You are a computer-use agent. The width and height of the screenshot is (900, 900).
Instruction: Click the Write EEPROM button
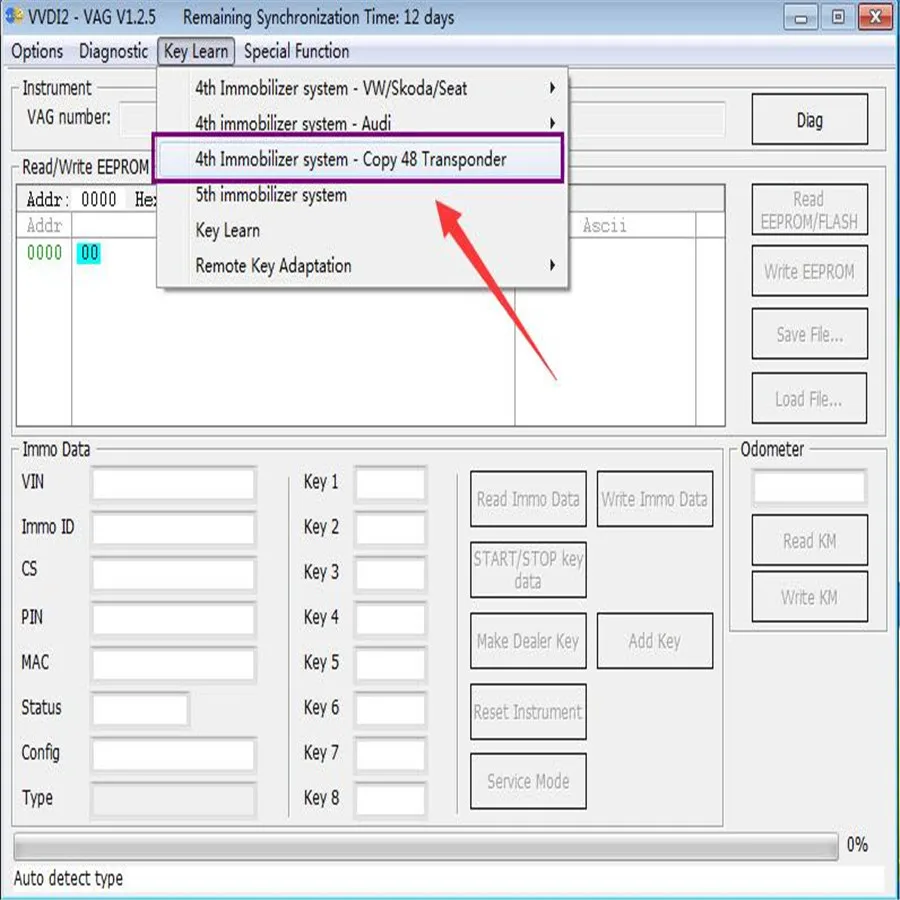point(809,271)
